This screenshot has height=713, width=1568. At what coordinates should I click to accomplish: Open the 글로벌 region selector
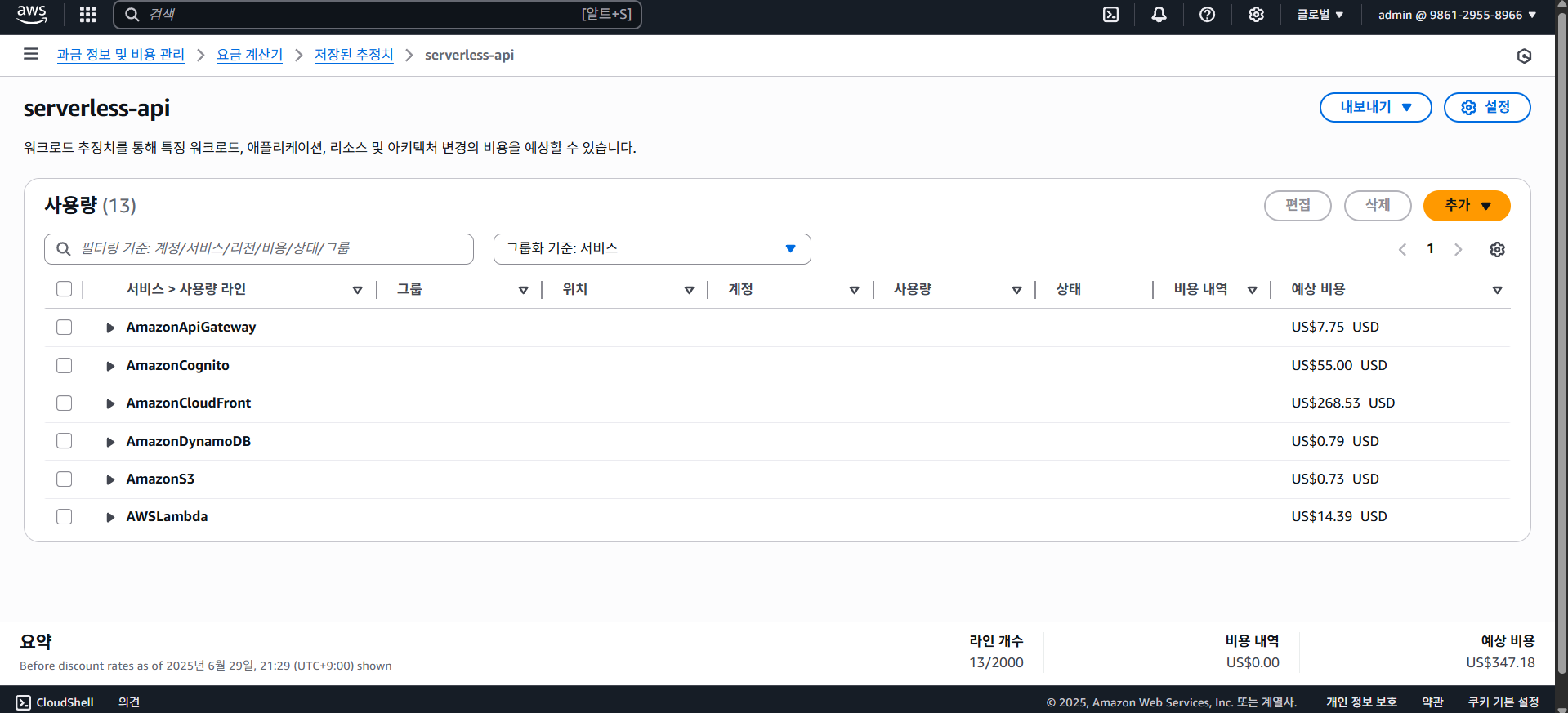pyautogui.click(x=1320, y=15)
